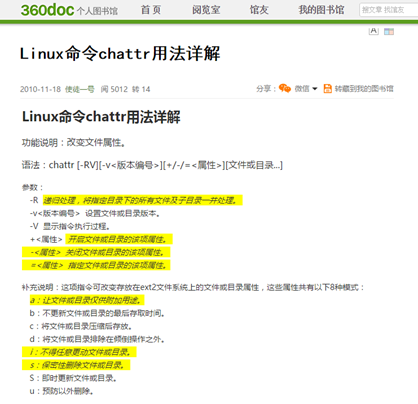Click the search input field at top
Image resolution: width=418 pixels, height=404 pixels.
click(388, 10)
